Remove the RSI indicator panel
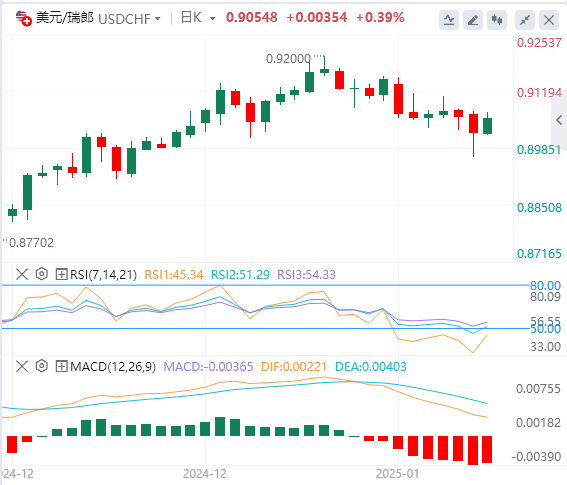 click(22, 274)
